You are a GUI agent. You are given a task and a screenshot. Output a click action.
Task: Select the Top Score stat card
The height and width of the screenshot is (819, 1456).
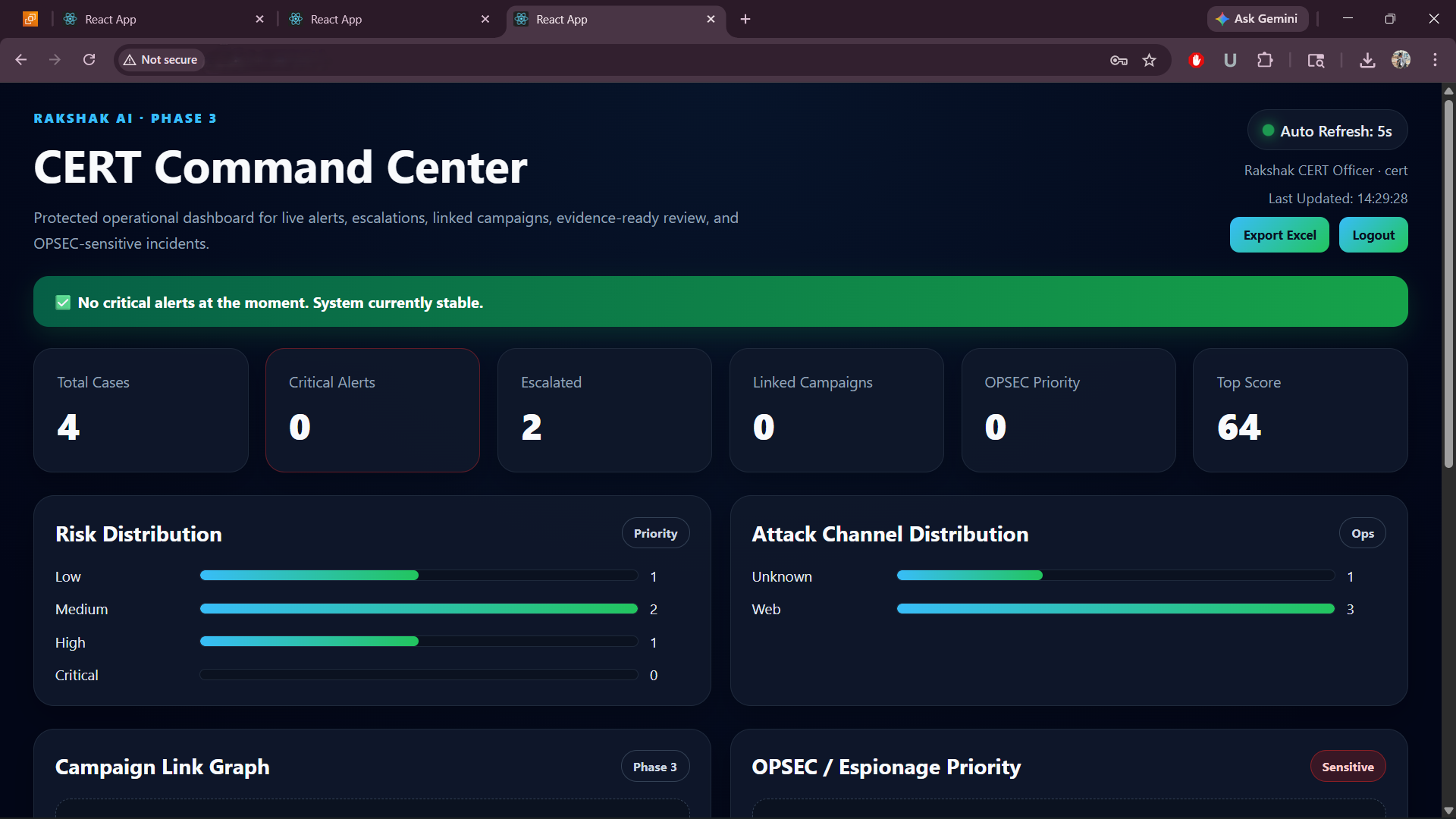pyautogui.click(x=1301, y=410)
